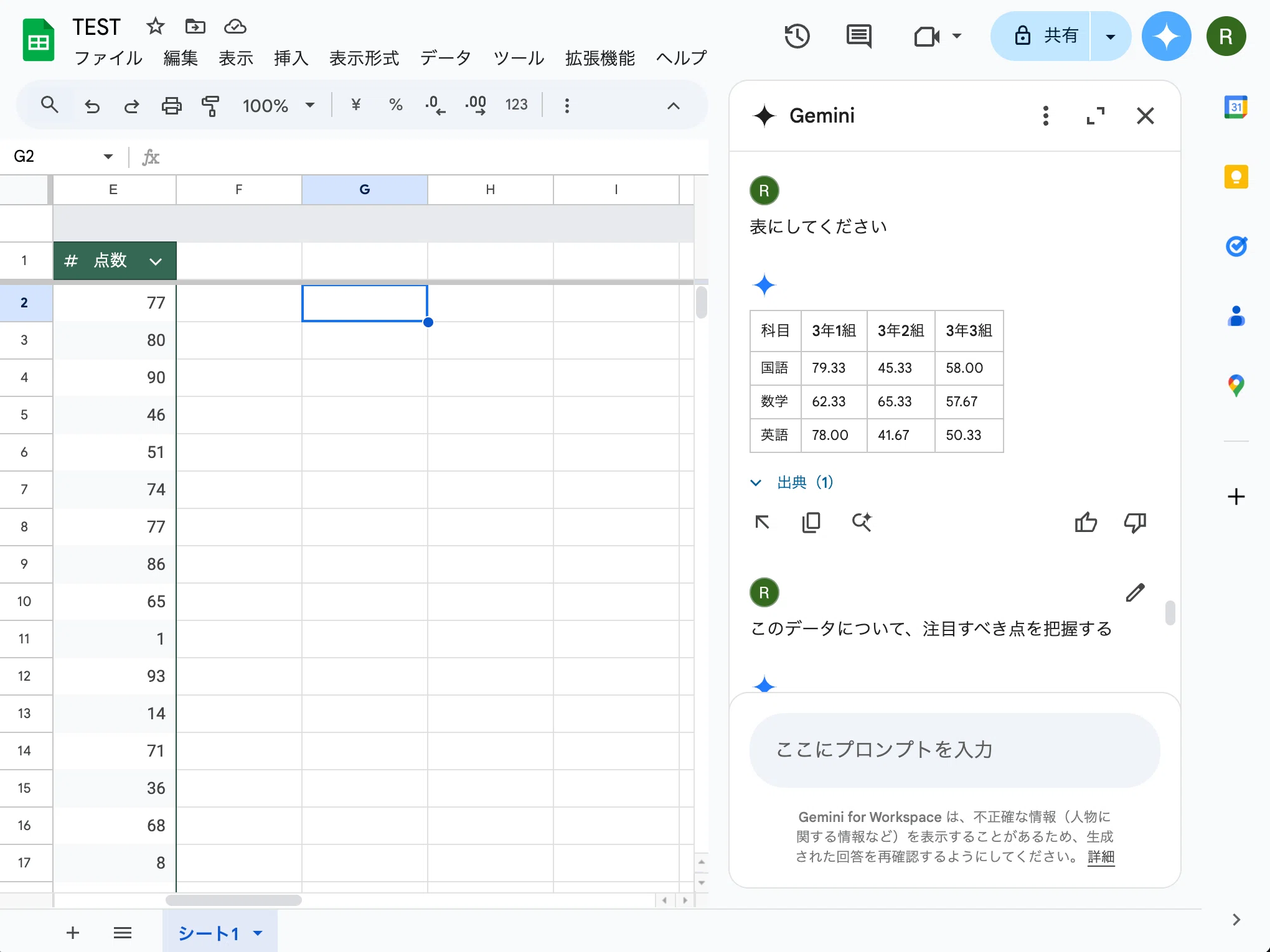
Task: Open the 123 number format menu
Action: 516,105
